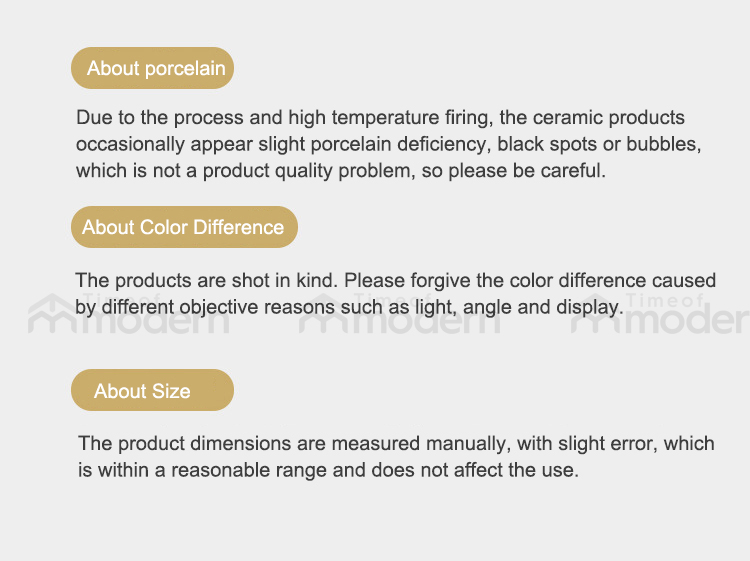Click the line starting 'Due to the process'
The height and width of the screenshot is (561, 750).
coord(380,118)
